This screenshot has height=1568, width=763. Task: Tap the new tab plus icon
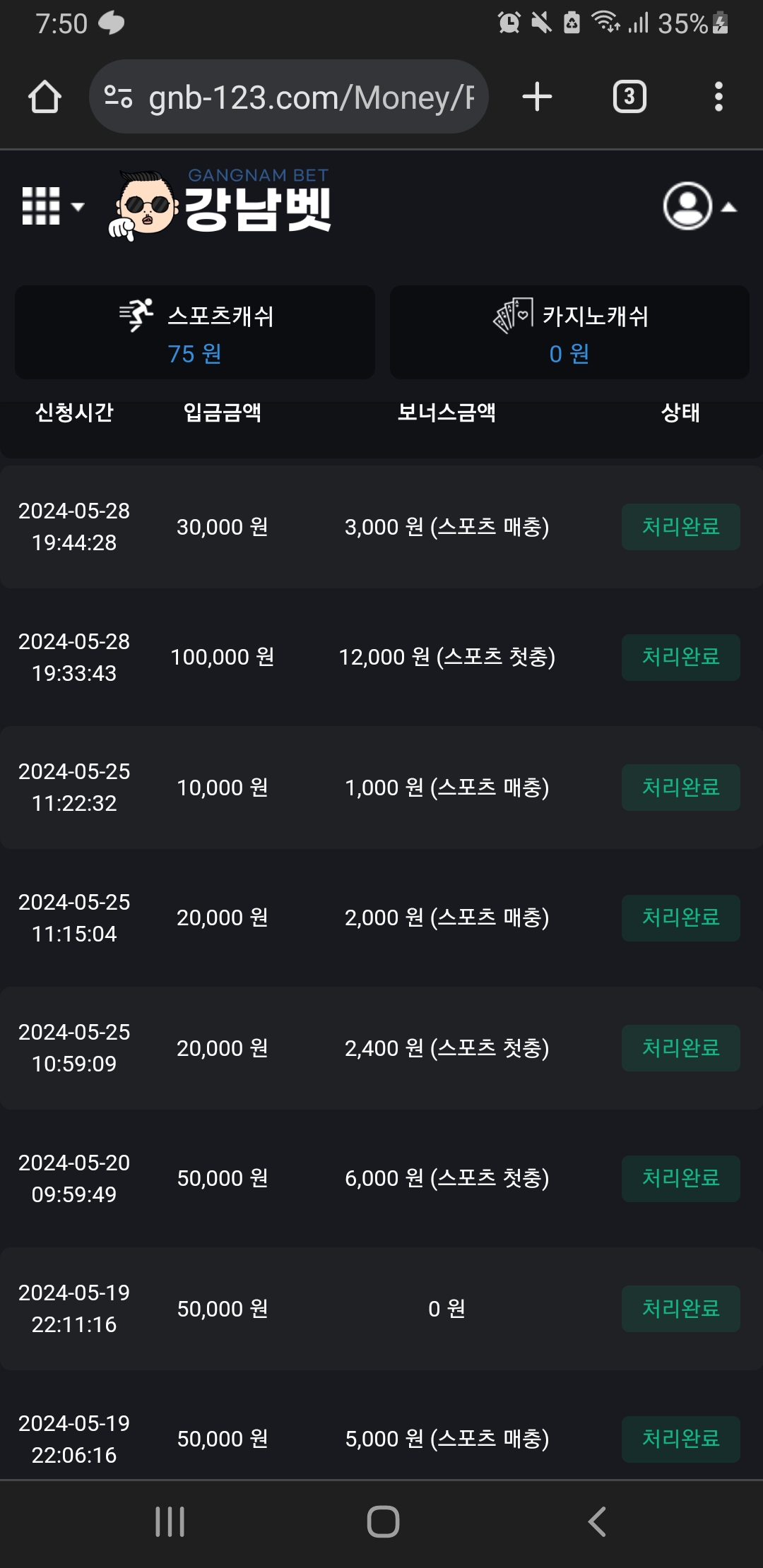click(537, 97)
